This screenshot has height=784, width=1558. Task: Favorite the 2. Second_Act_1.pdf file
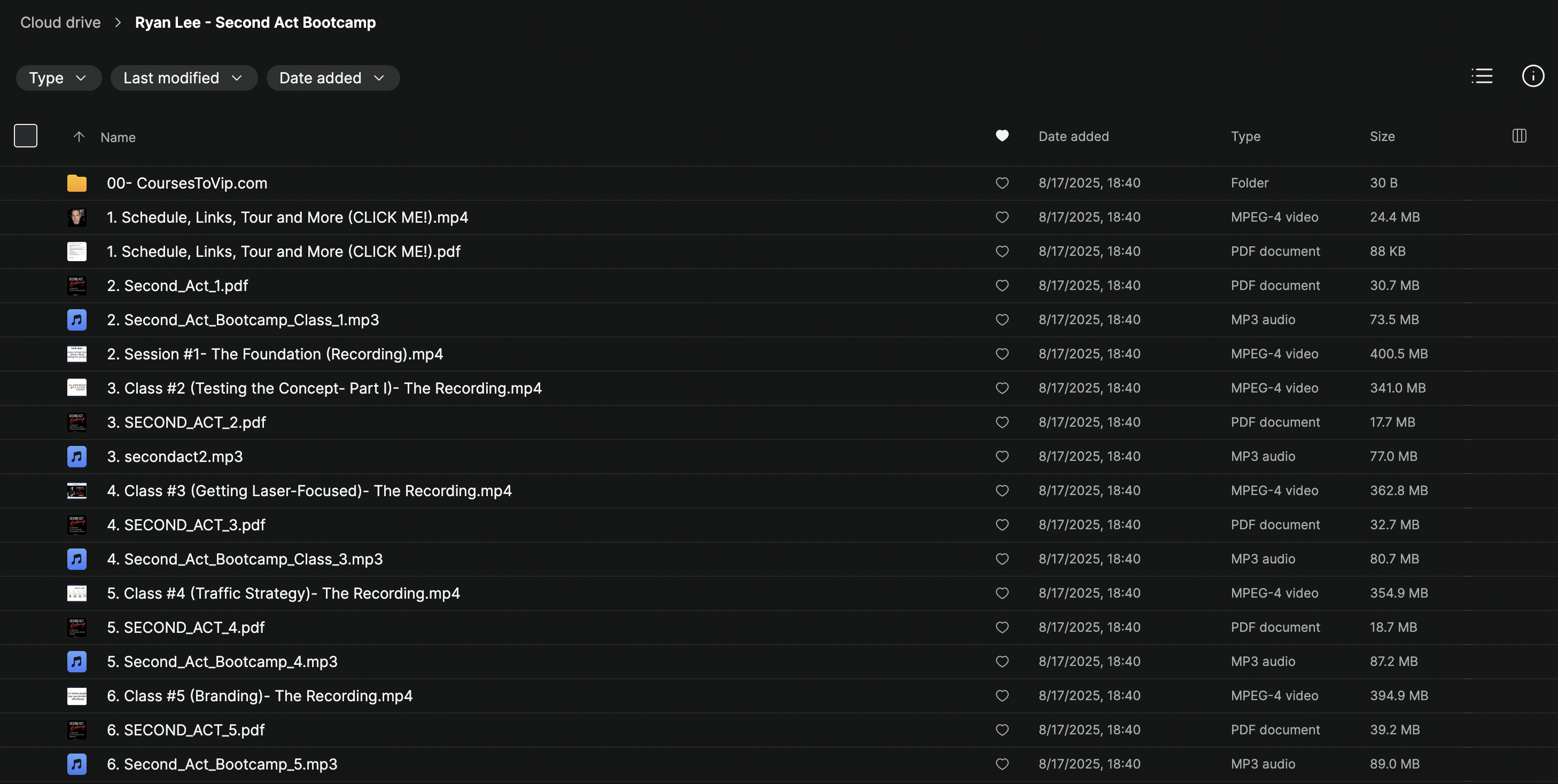pos(1002,285)
